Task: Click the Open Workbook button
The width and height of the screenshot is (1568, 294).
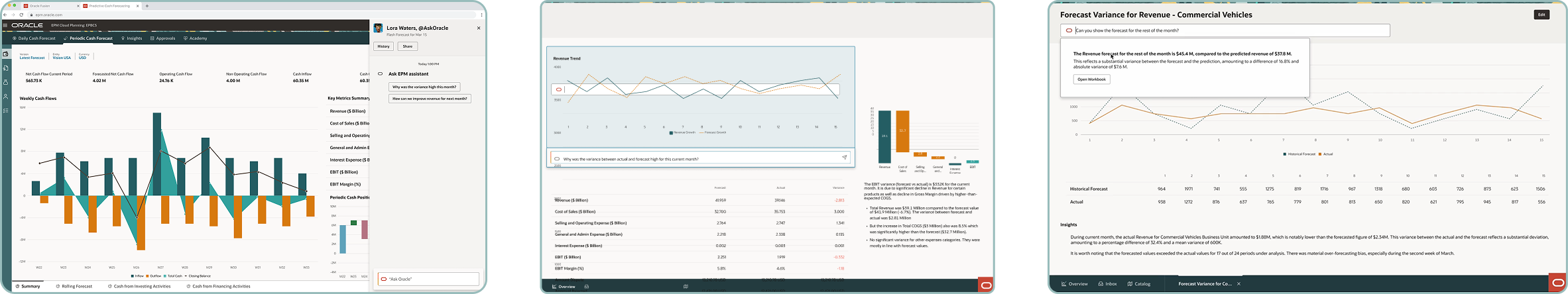Action: tap(1091, 79)
